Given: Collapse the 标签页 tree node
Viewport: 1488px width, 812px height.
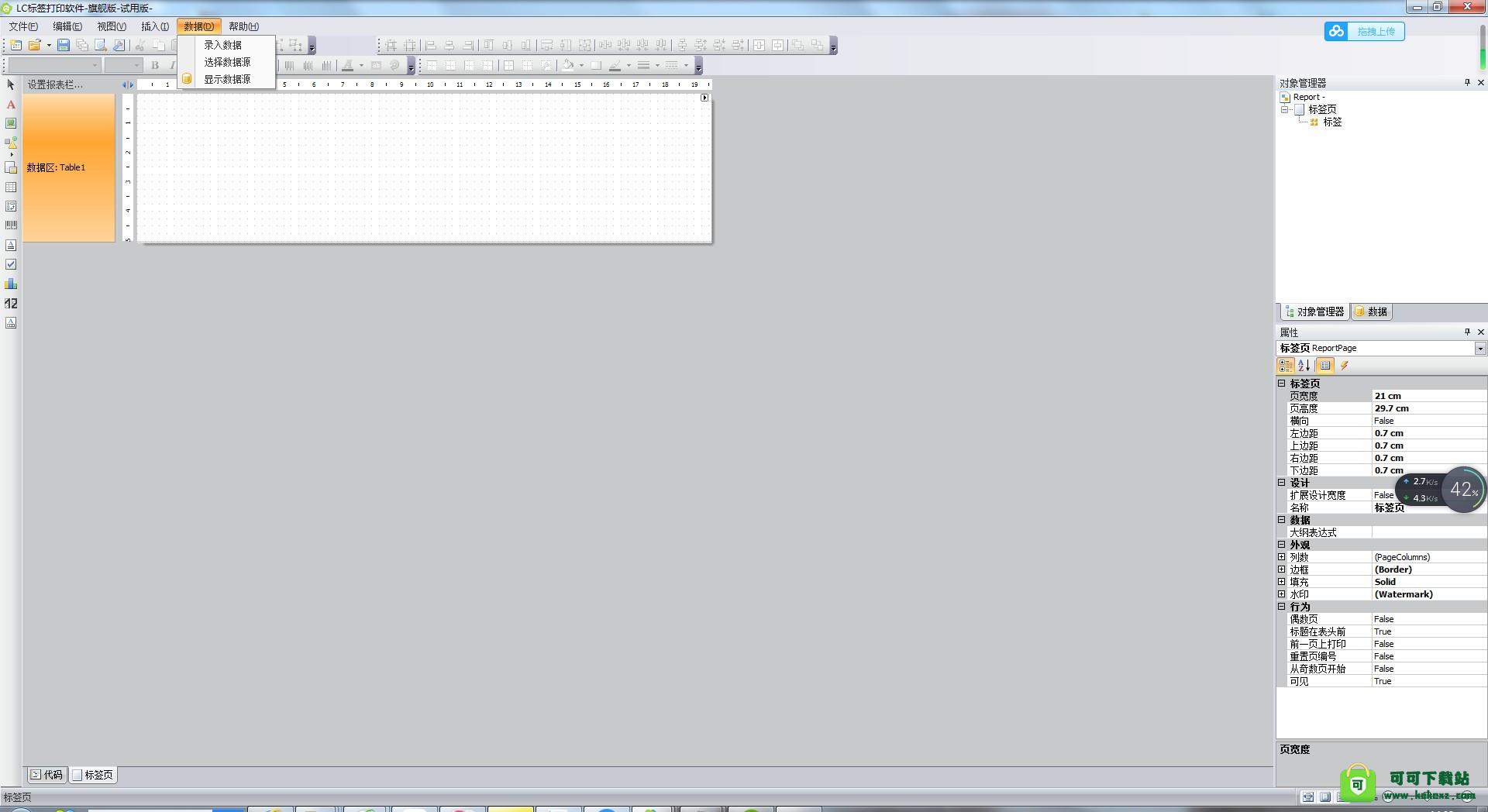Looking at the screenshot, I should point(1284,109).
